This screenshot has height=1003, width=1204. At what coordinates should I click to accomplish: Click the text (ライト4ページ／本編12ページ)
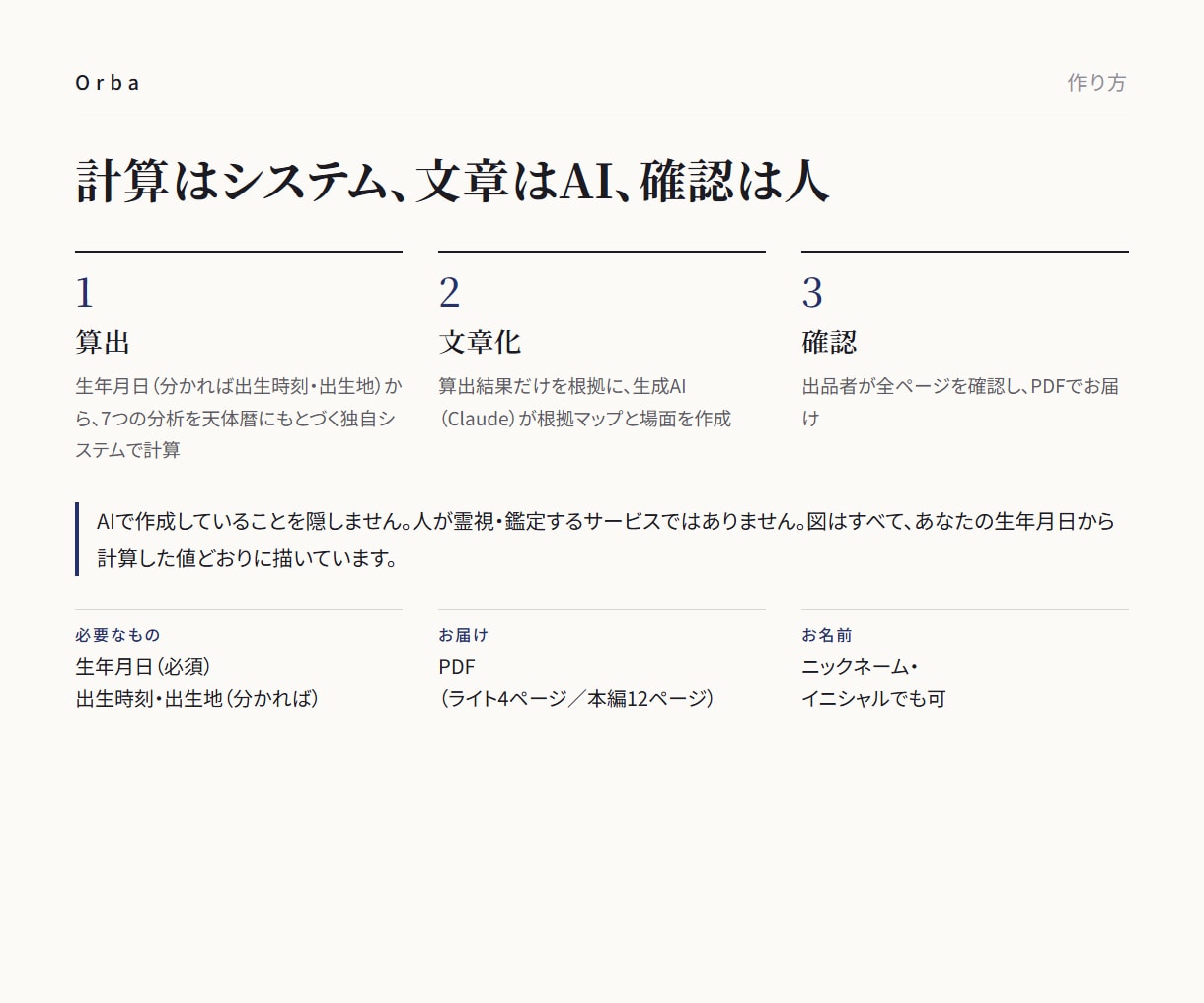tap(576, 699)
